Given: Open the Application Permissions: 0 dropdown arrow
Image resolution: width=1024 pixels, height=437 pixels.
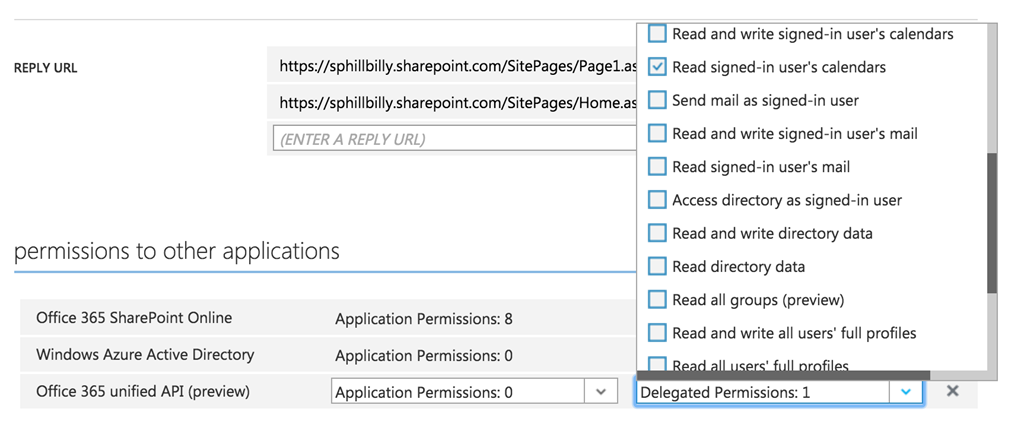Looking at the screenshot, I should click(x=600, y=392).
